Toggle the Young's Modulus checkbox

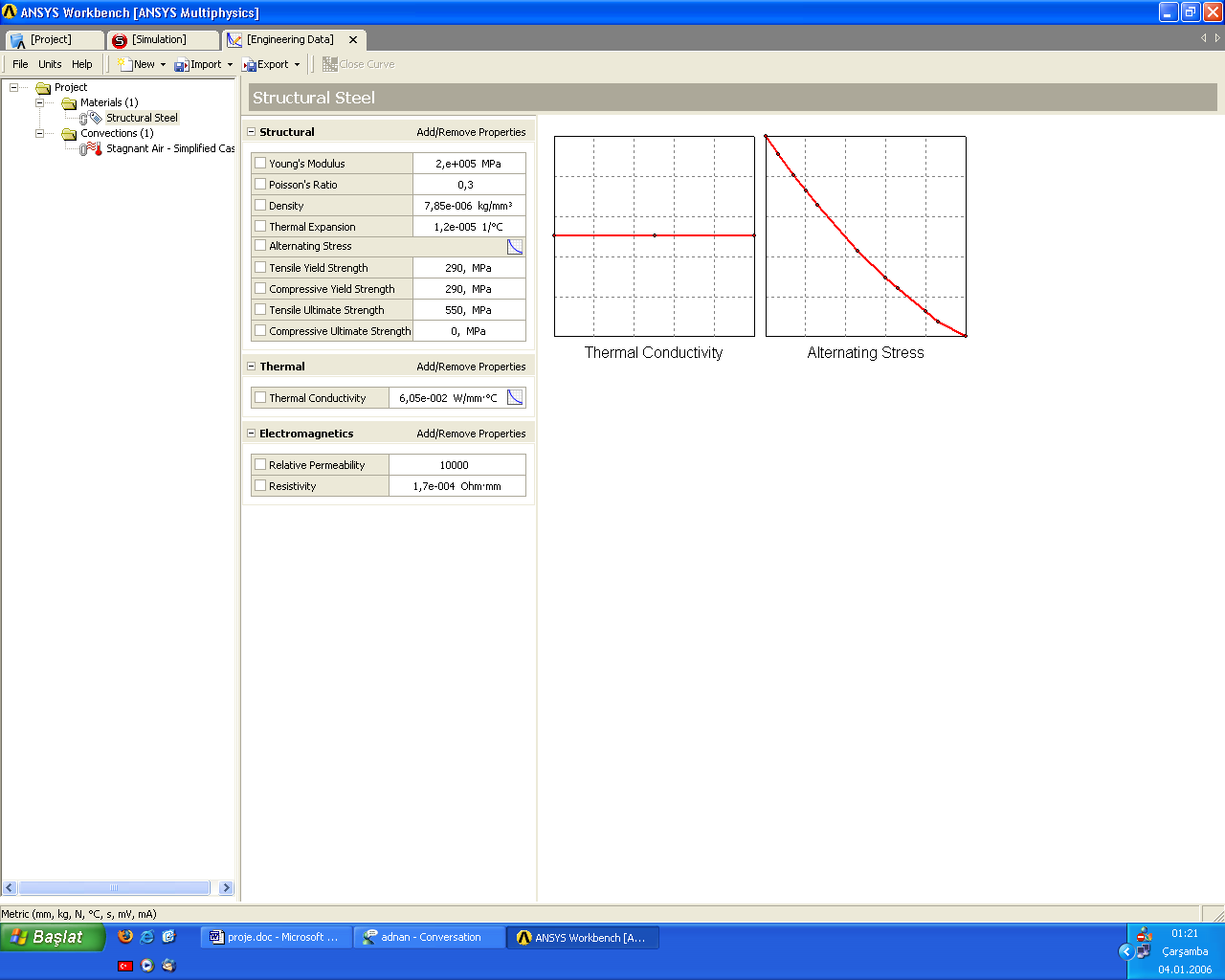260,163
